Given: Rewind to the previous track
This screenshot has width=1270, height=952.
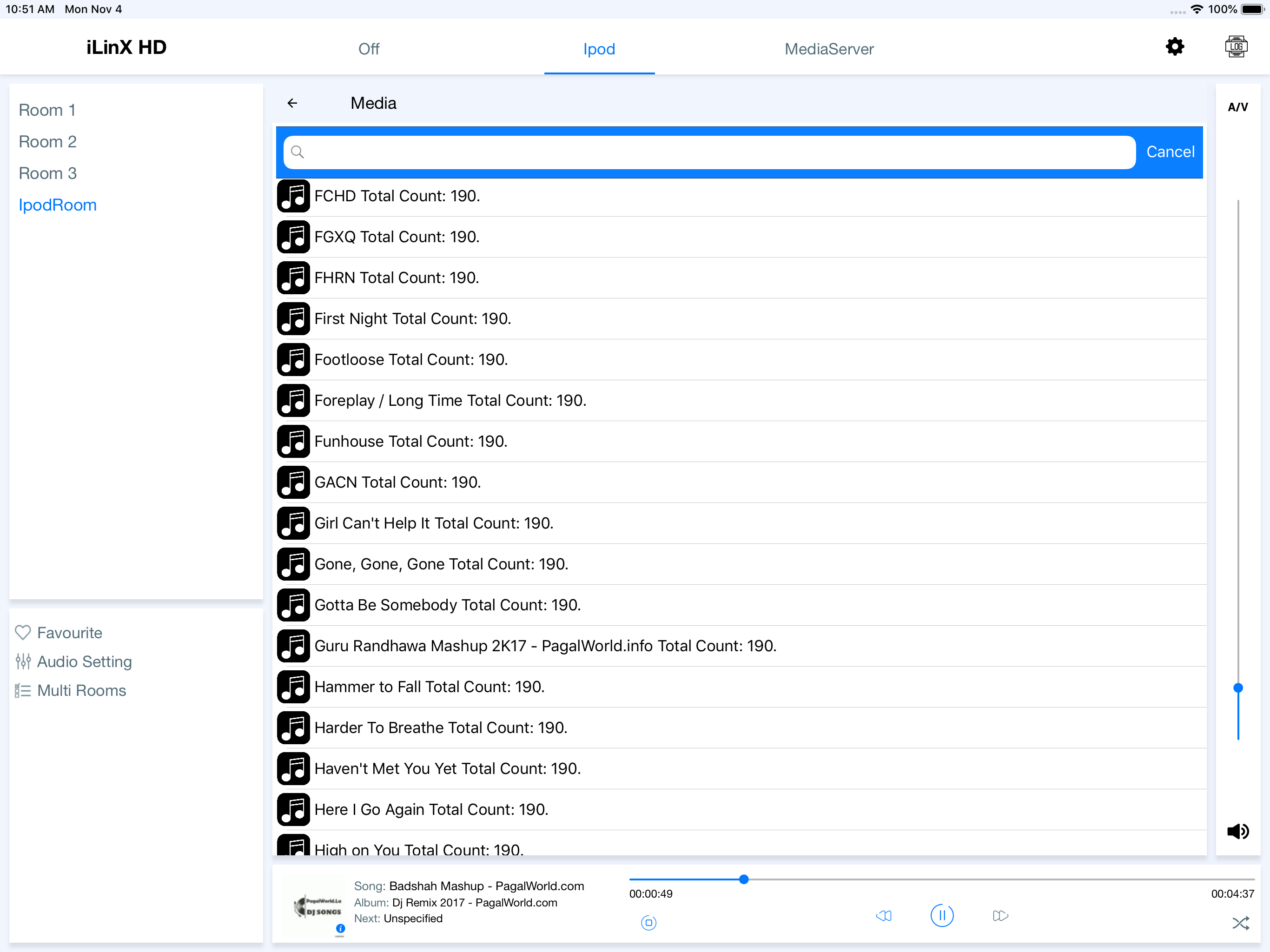Looking at the screenshot, I should click(884, 915).
